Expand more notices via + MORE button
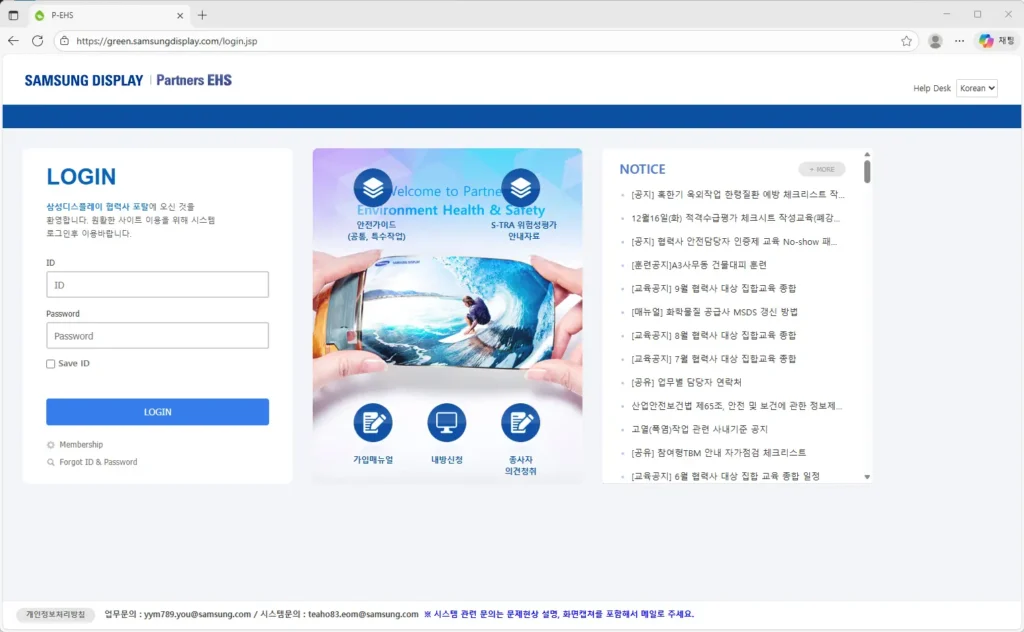This screenshot has height=632, width=1024. click(820, 169)
